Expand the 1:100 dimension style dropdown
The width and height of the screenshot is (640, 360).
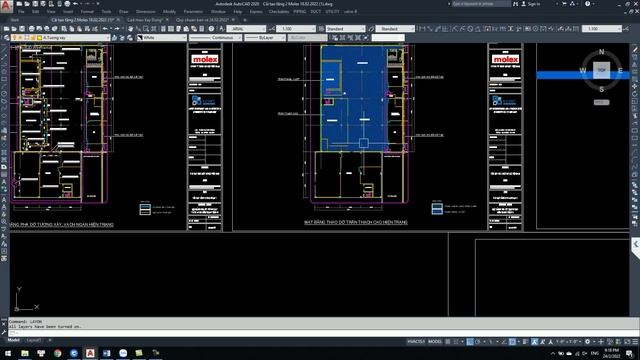pos(313,29)
